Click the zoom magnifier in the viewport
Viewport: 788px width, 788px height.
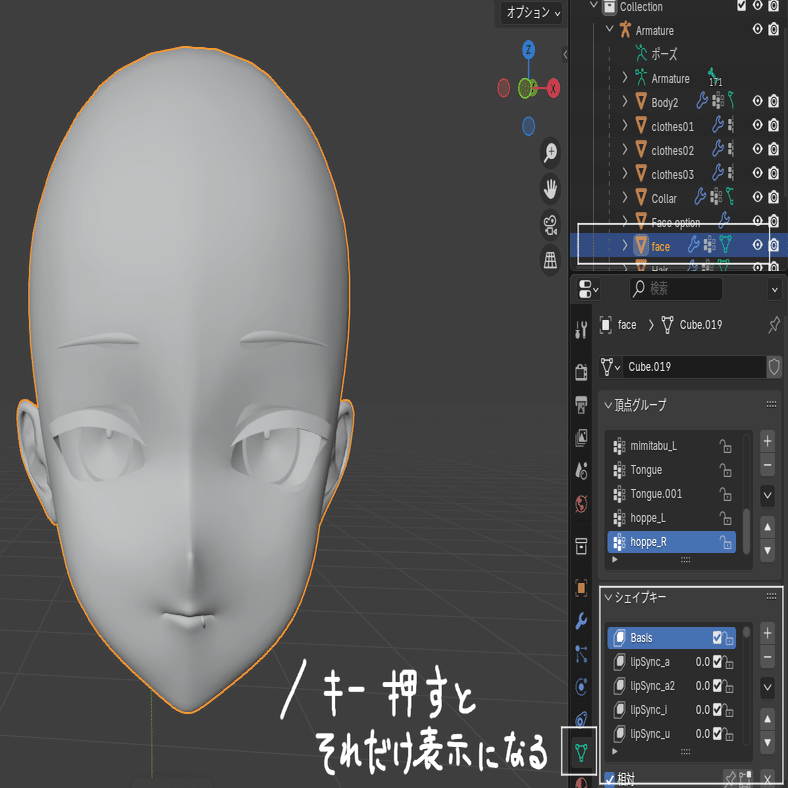pyautogui.click(x=550, y=152)
